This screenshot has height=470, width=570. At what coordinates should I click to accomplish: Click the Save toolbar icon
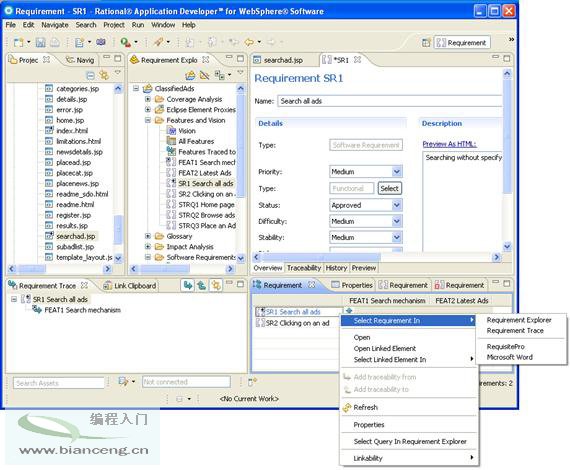40,43
